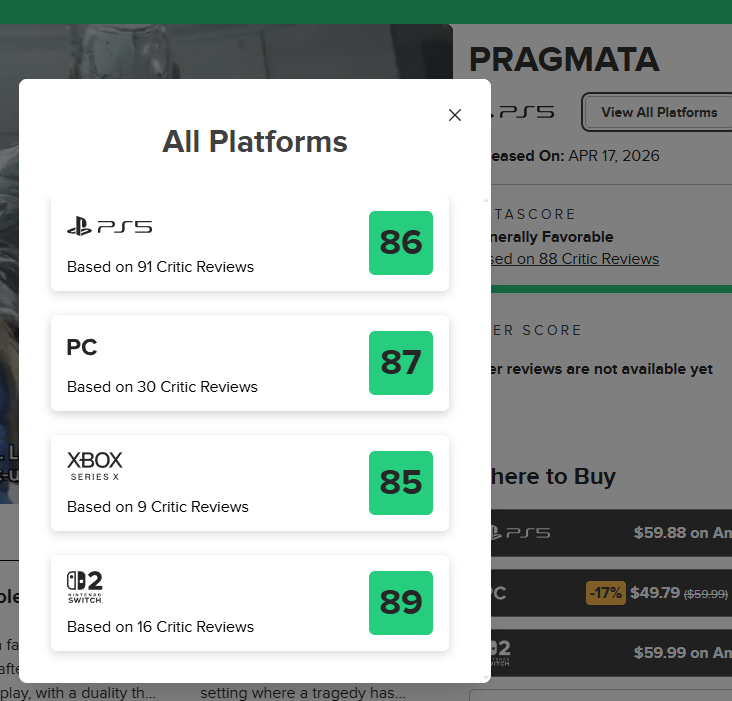The height and width of the screenshot is (701, 732).
Task: Click the View All Platforms button
Action: [658, 112]
